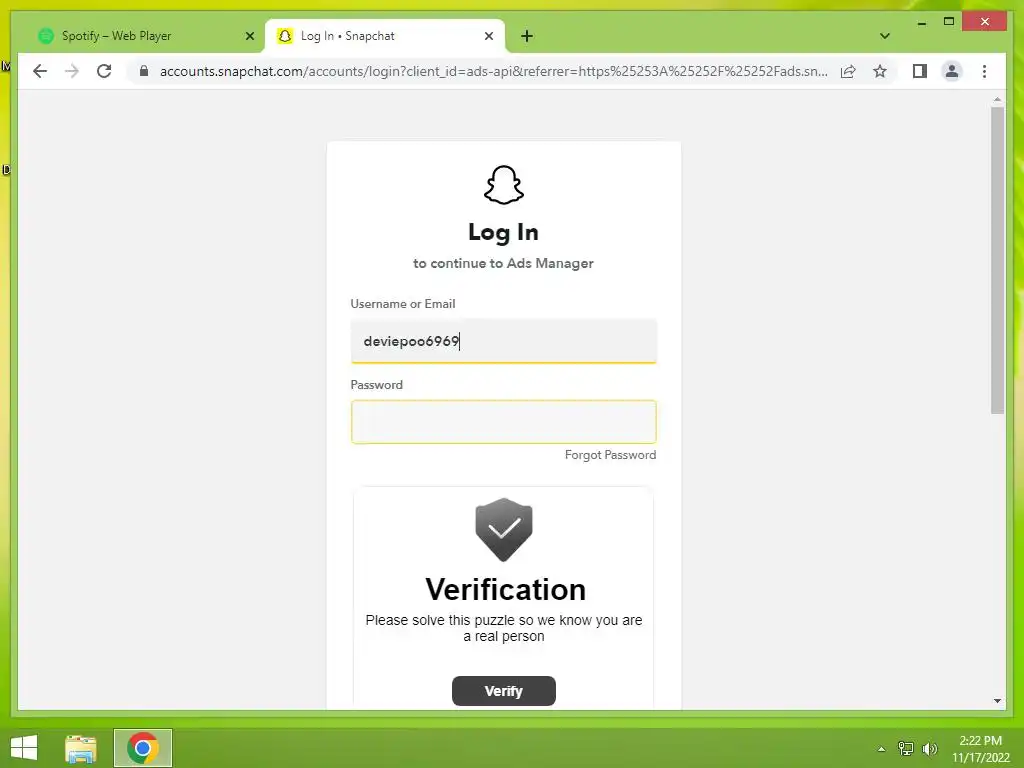
Task: Share this page using the share icon
Action: point(848,71)
